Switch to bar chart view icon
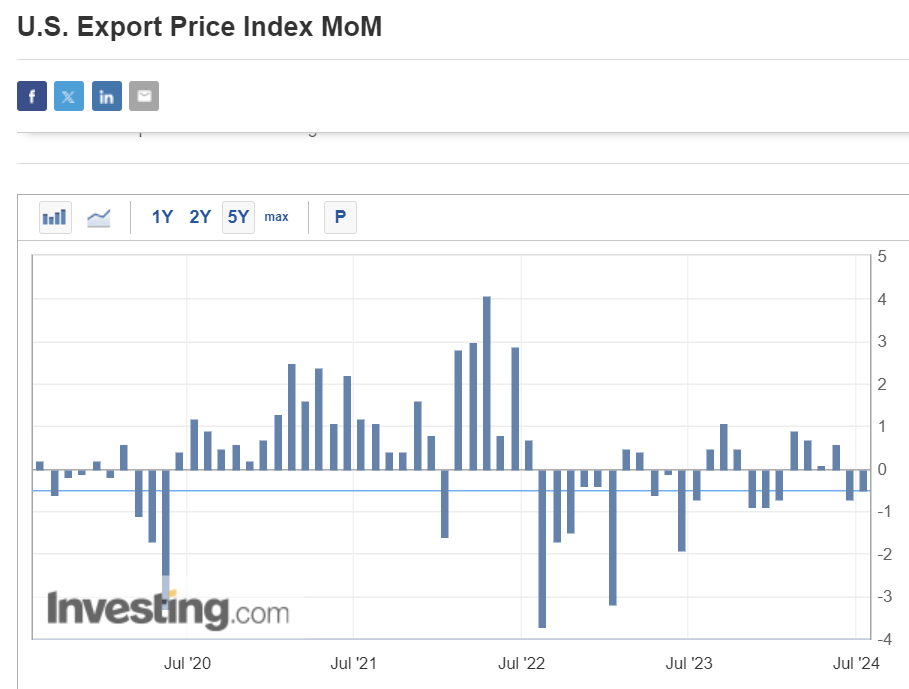The width and height of the screenshot is (909, 689). tap(55, 216)
